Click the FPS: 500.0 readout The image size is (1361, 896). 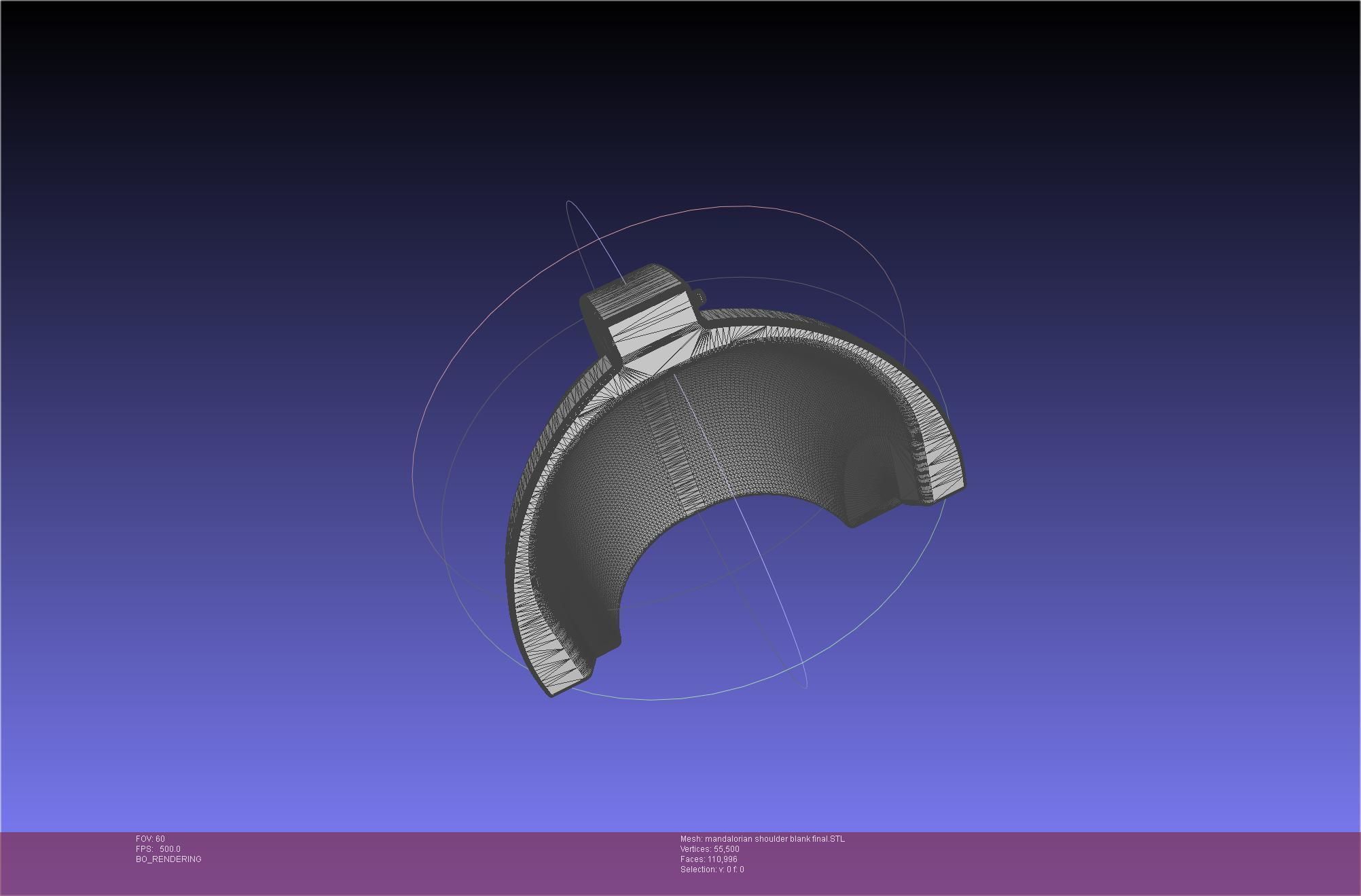(x=158, y=849)
